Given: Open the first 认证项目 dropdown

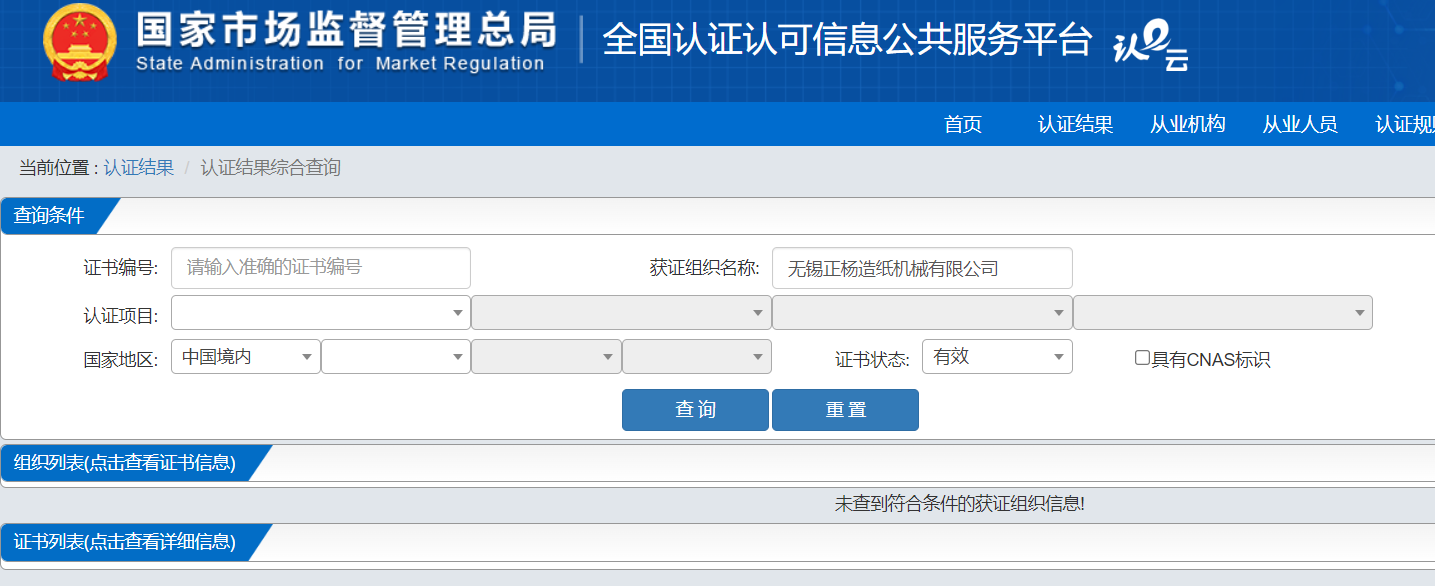Looking at the screenshot, I should (321, 313).
